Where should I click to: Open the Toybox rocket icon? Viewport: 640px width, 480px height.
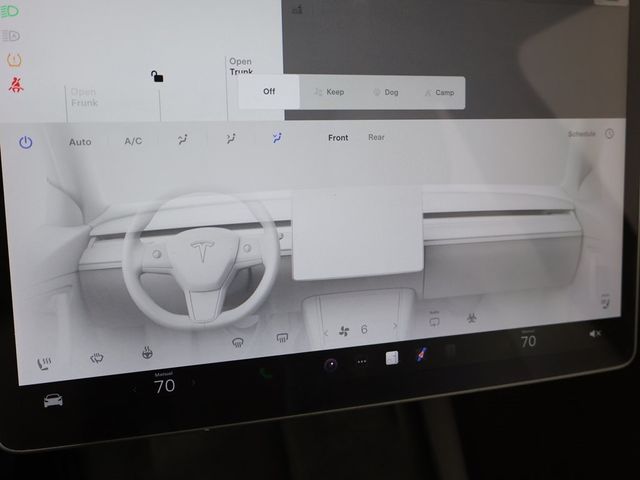tap(422, 355)
